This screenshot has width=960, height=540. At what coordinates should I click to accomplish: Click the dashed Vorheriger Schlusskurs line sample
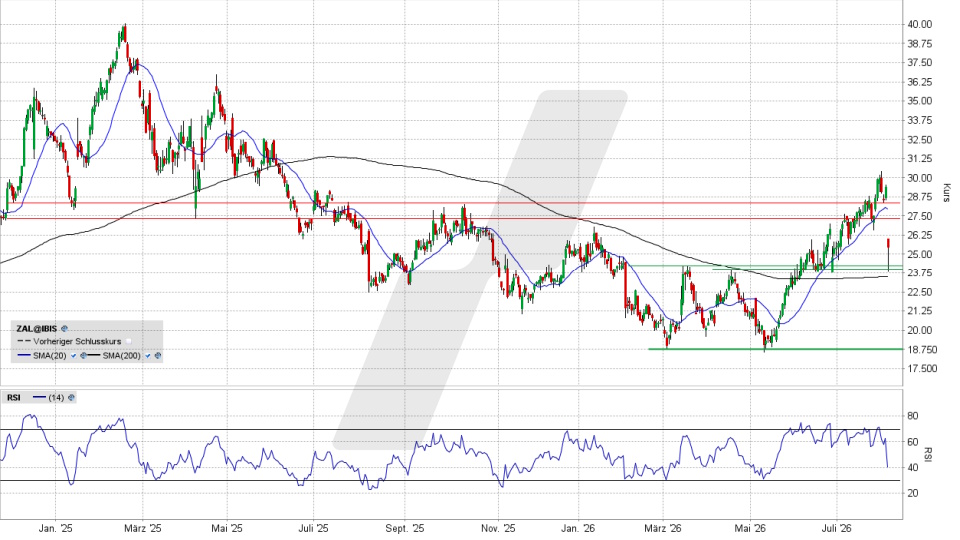point(24,341)
